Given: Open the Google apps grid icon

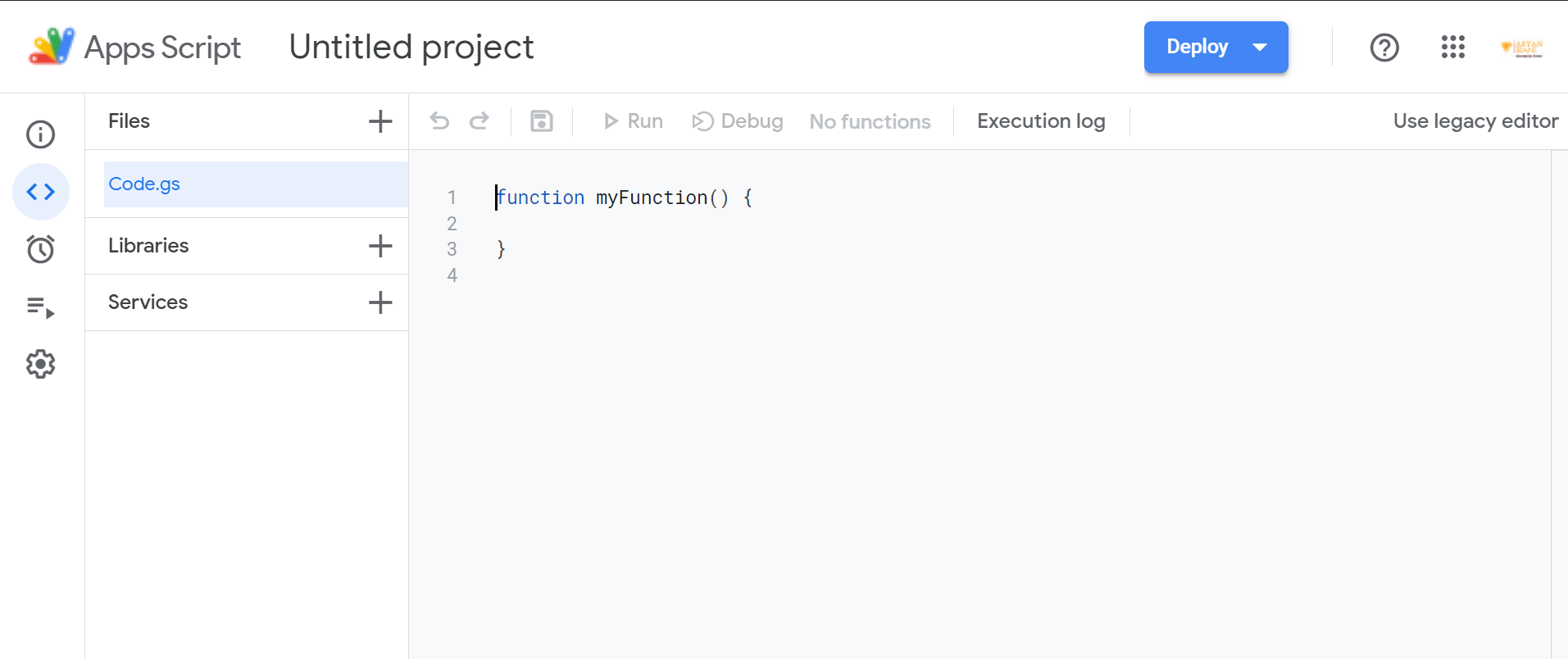Looking at the screenshot, I should click(x=1452, y=48).
